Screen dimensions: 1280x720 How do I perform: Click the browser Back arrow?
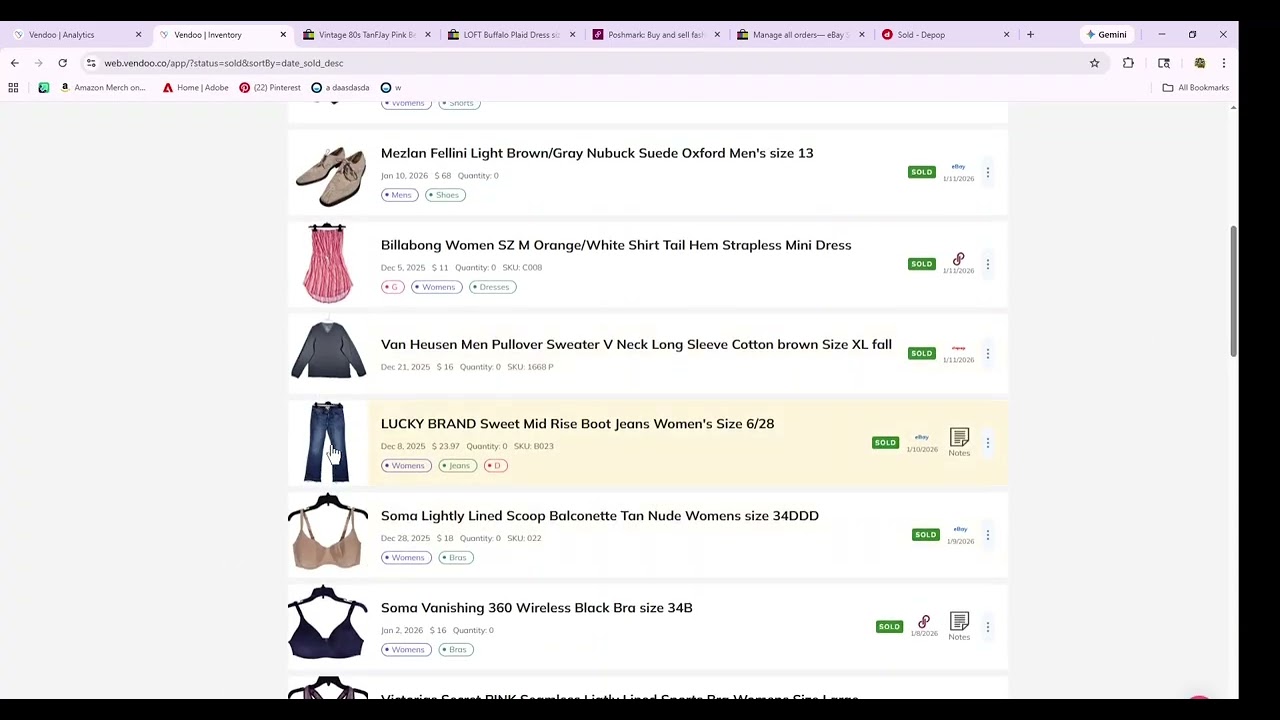tap(15, 63)
